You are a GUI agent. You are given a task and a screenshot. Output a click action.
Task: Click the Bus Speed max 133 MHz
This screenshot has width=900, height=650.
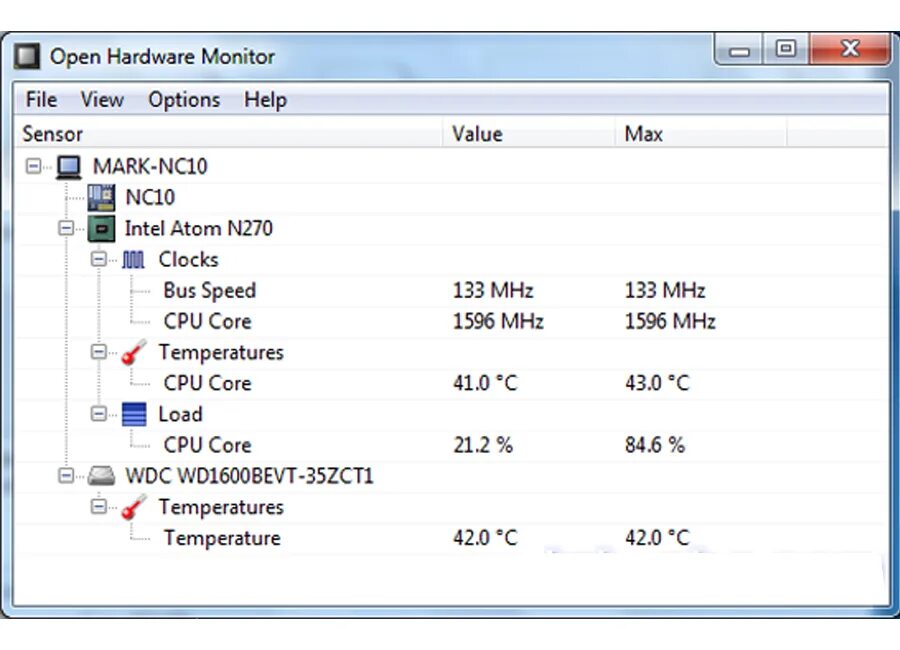(x=665, y=291)
